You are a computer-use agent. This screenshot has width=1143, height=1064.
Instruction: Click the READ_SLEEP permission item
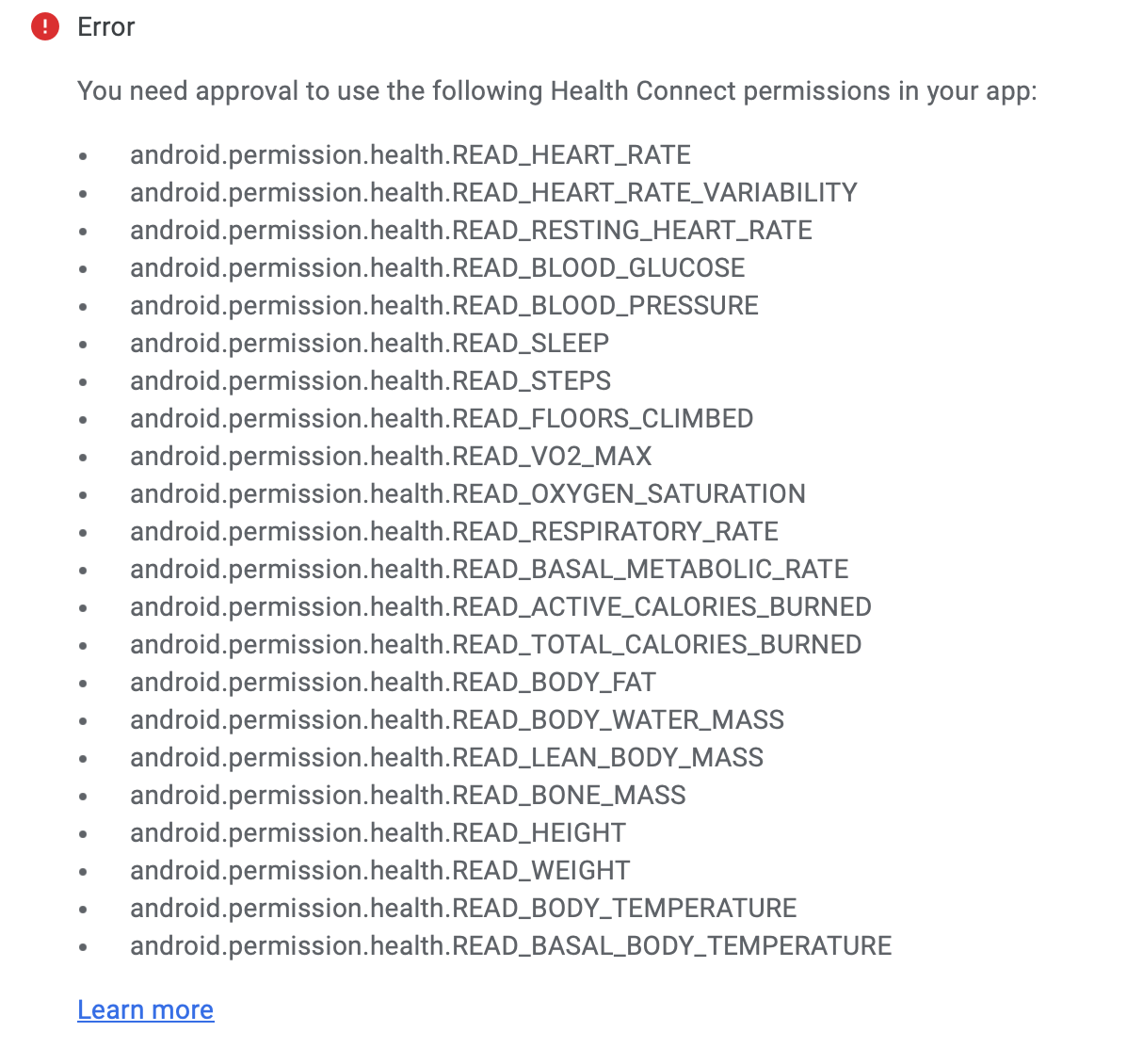point(369,343)
